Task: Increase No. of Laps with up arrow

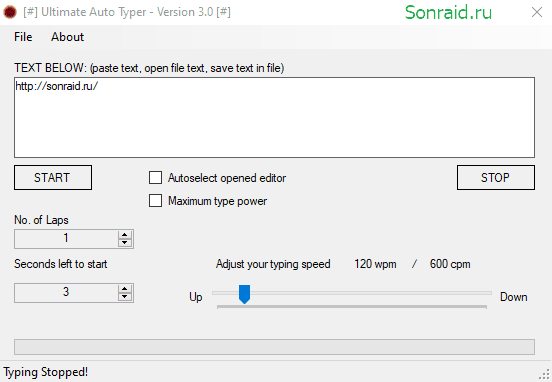Action: point(125,235)
